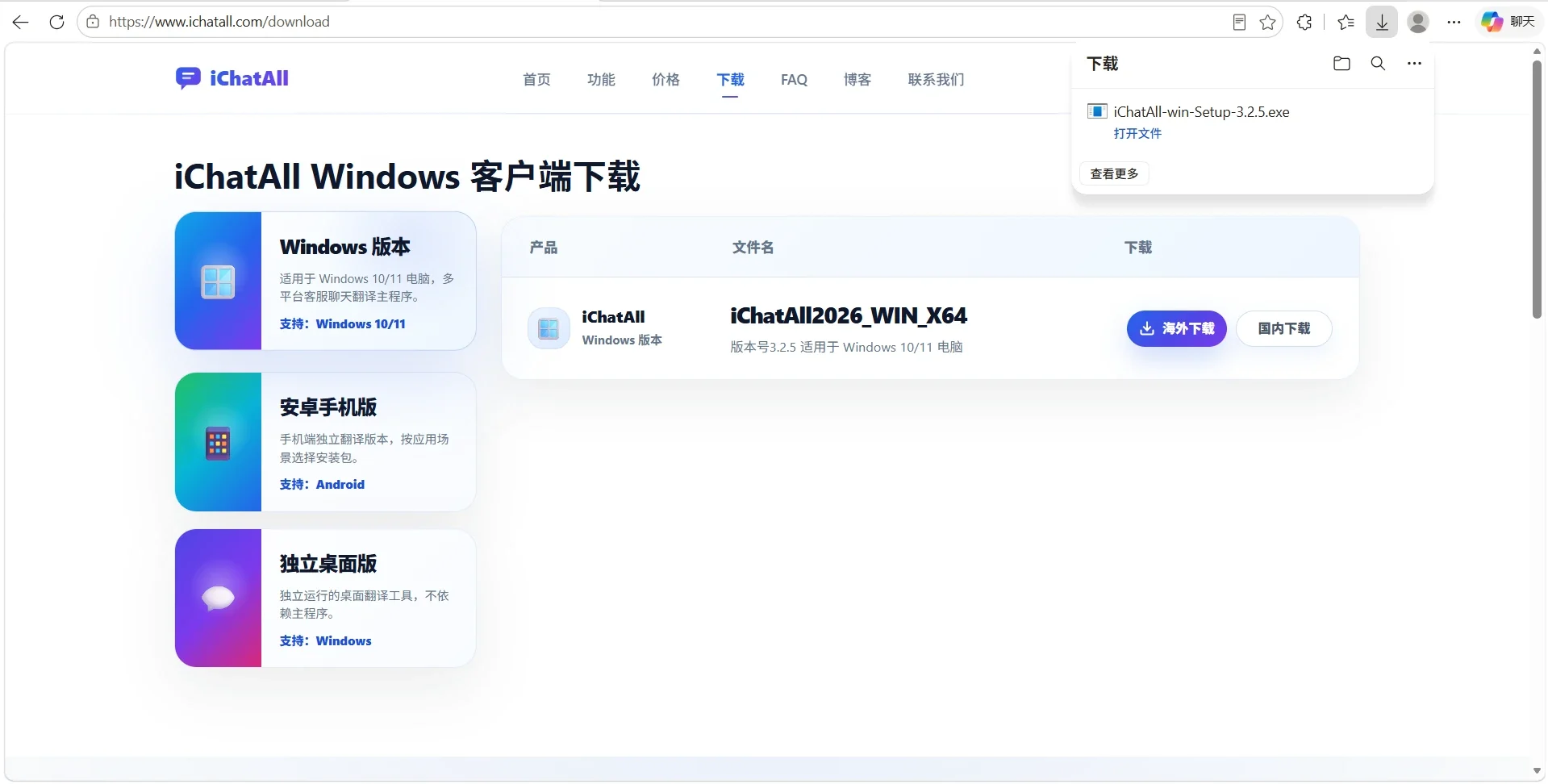Click the Windows 版本 card icon
This screenshot has width=1548, height=784.
click(x=218, y=281)
